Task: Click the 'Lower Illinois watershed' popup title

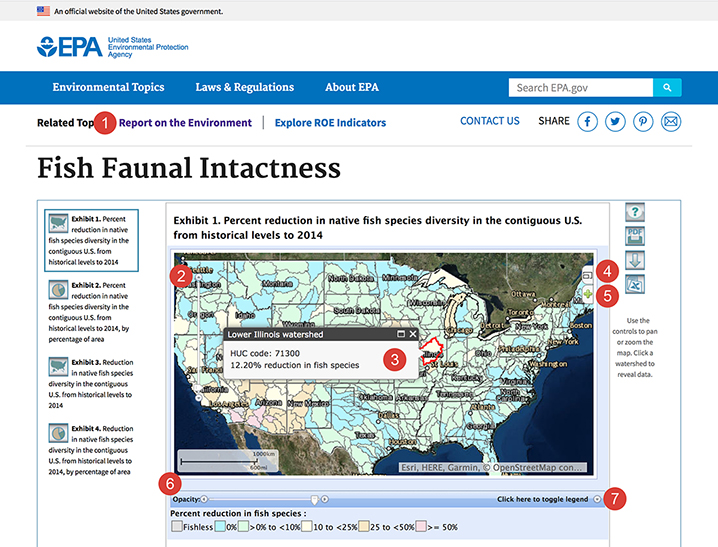Action: (275, 334)
